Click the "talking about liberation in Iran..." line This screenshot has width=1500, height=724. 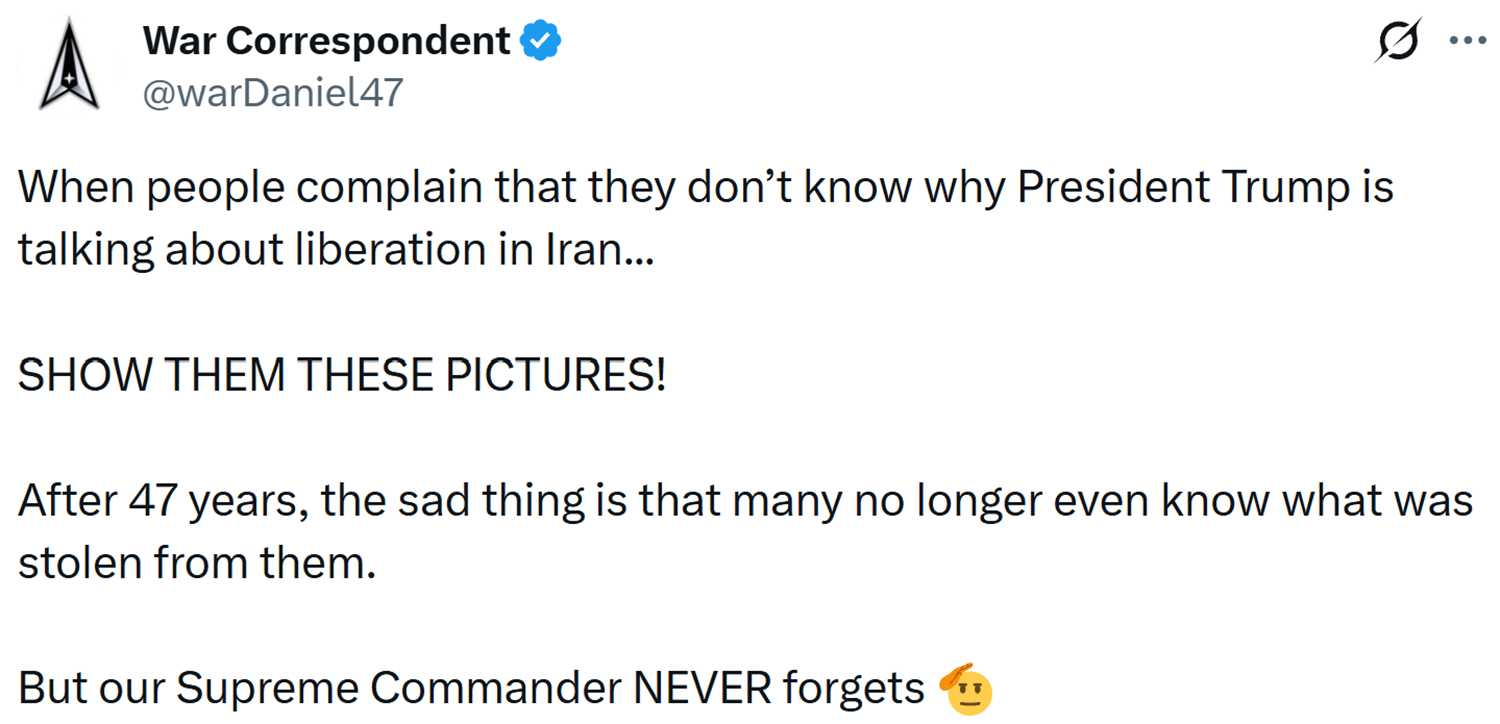(x=337, y=250)
